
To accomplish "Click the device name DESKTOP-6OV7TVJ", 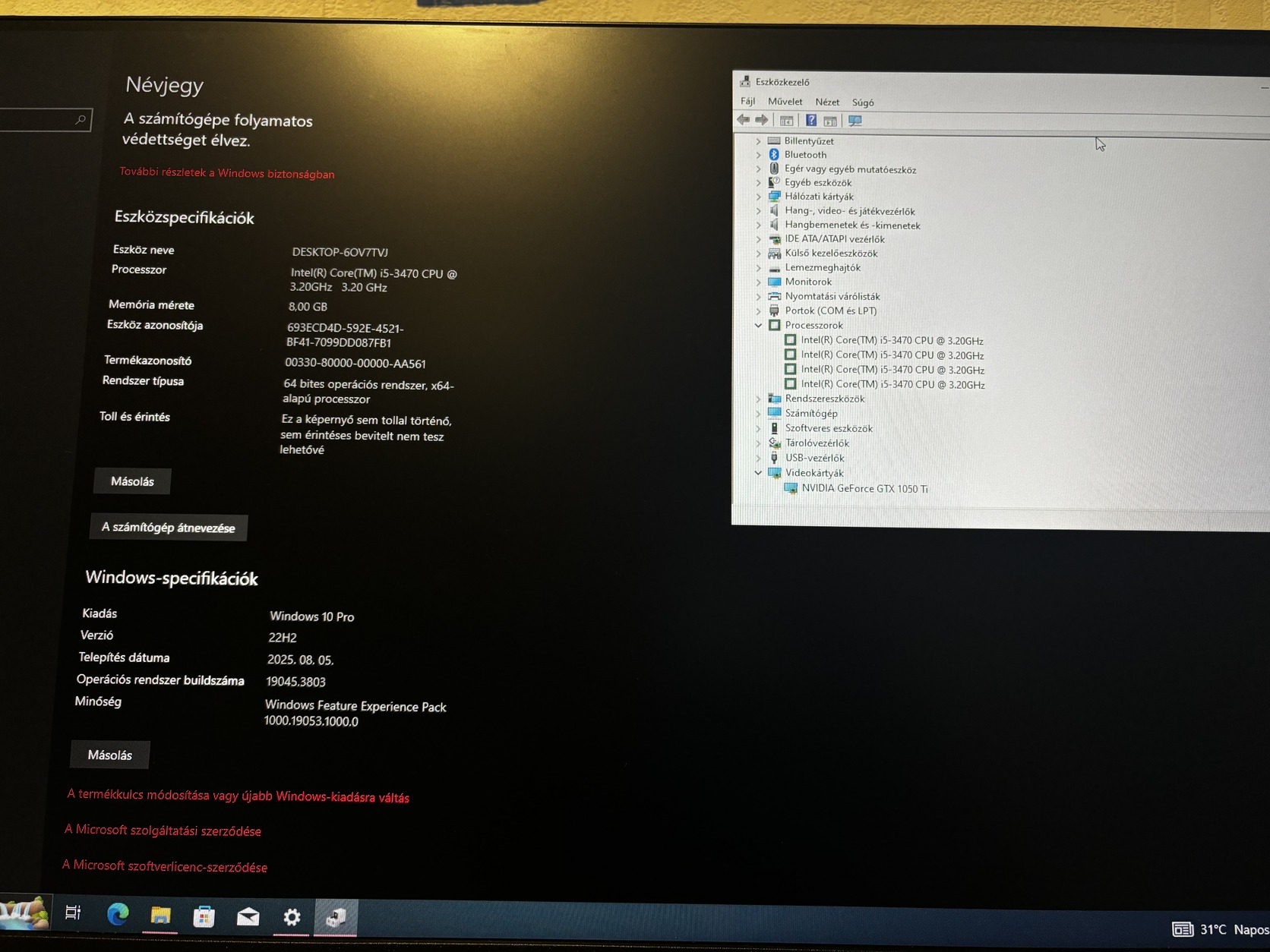I will pos(340,252).
